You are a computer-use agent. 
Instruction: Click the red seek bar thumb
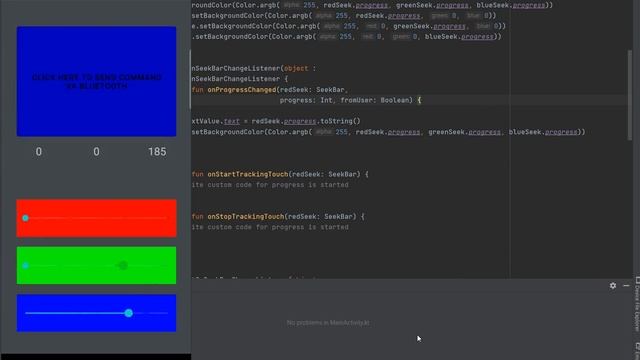point(25,218)
